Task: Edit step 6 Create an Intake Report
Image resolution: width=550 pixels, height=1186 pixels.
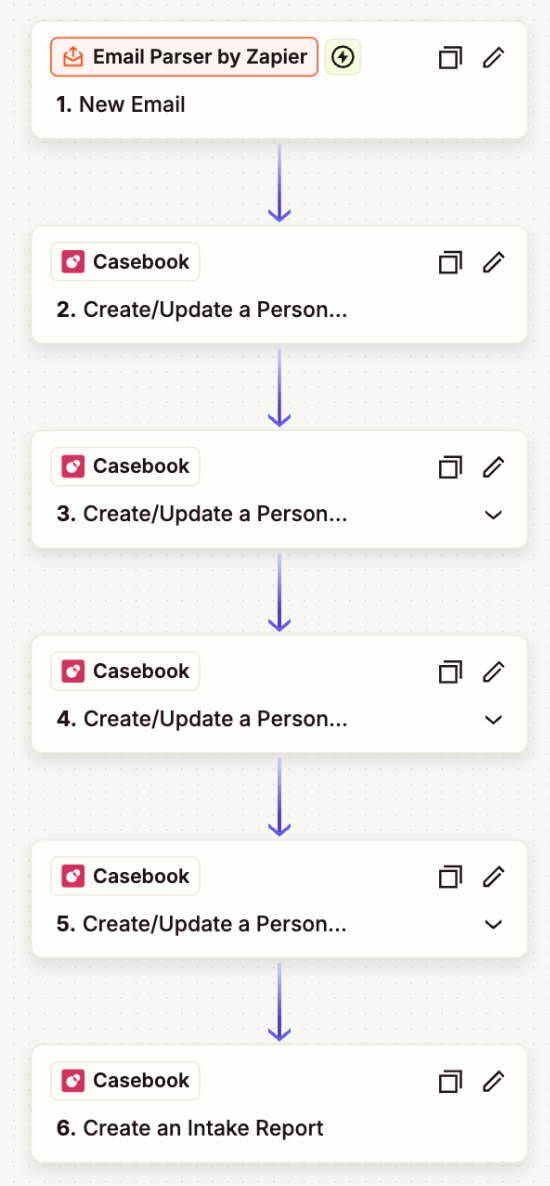Action: (x=493, y=1082)
